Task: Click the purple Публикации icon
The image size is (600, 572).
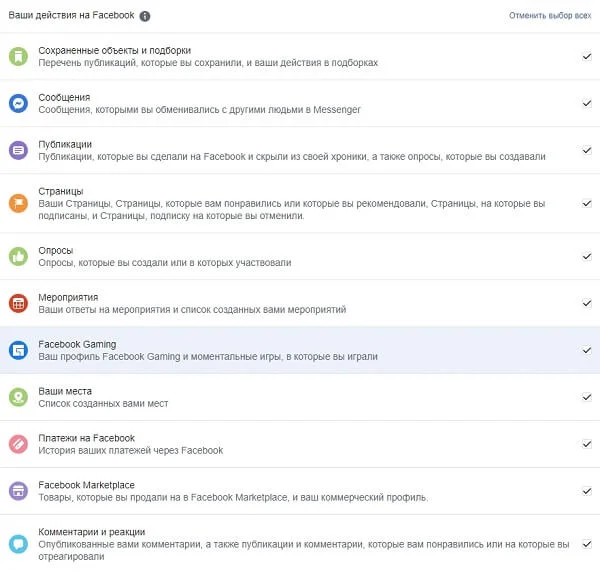Action: tap(18, 150)
